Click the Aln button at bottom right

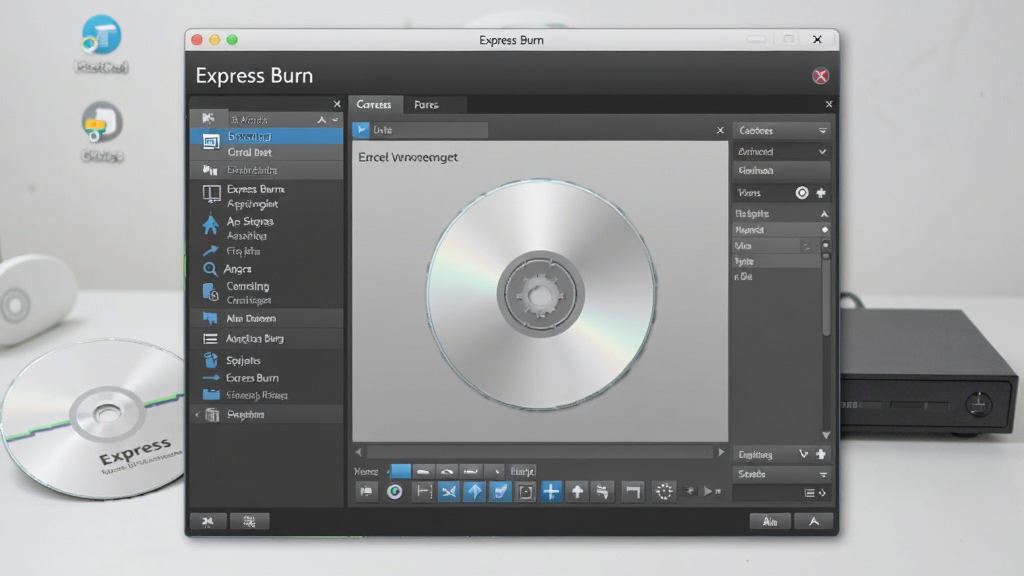click(x=770, y=521)
